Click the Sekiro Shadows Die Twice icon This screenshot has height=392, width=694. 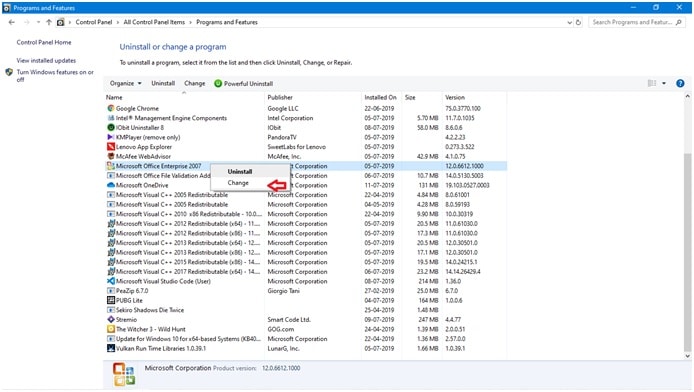111,310
